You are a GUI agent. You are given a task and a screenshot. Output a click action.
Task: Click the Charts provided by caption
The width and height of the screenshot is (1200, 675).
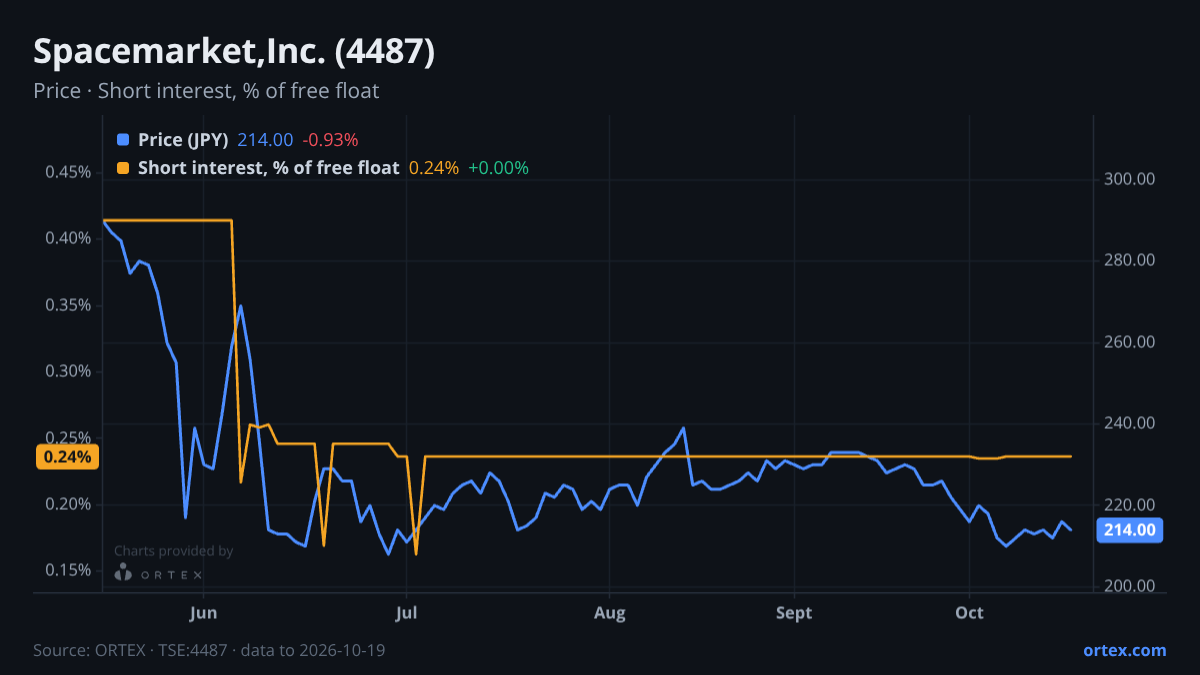(x=173, y=551)
